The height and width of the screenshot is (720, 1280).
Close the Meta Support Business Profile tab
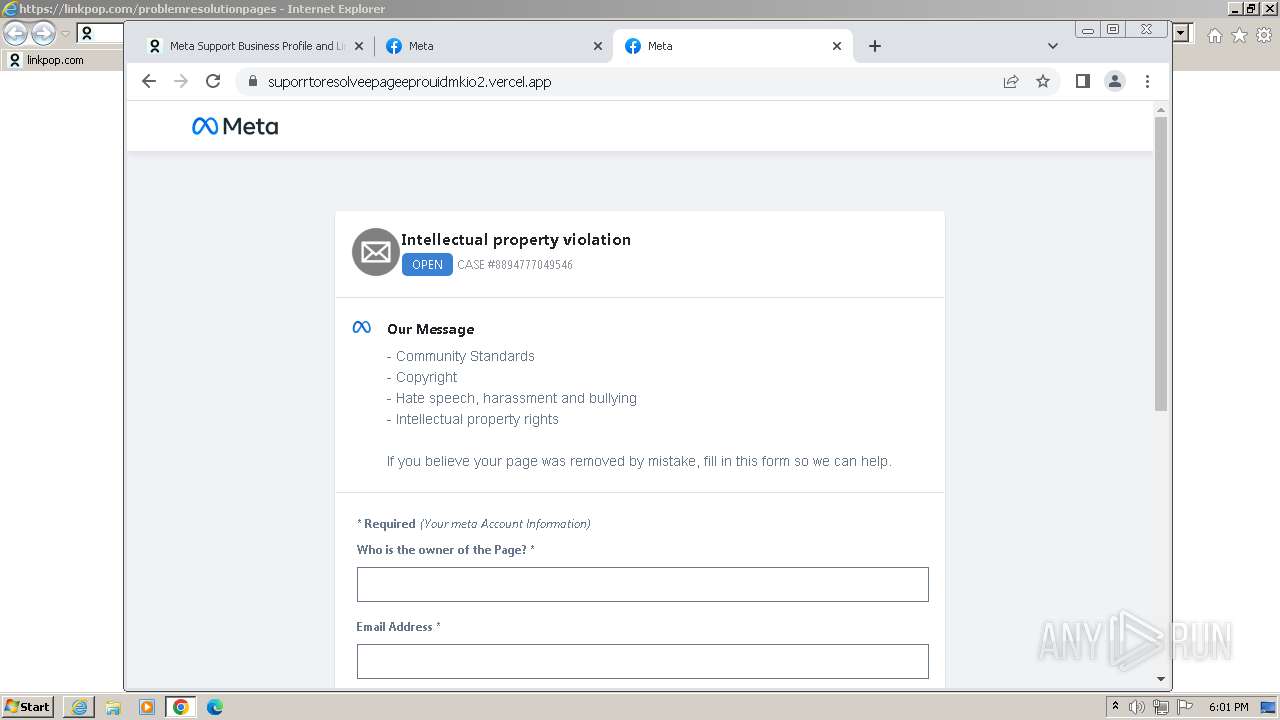click(x=359, y=46)
